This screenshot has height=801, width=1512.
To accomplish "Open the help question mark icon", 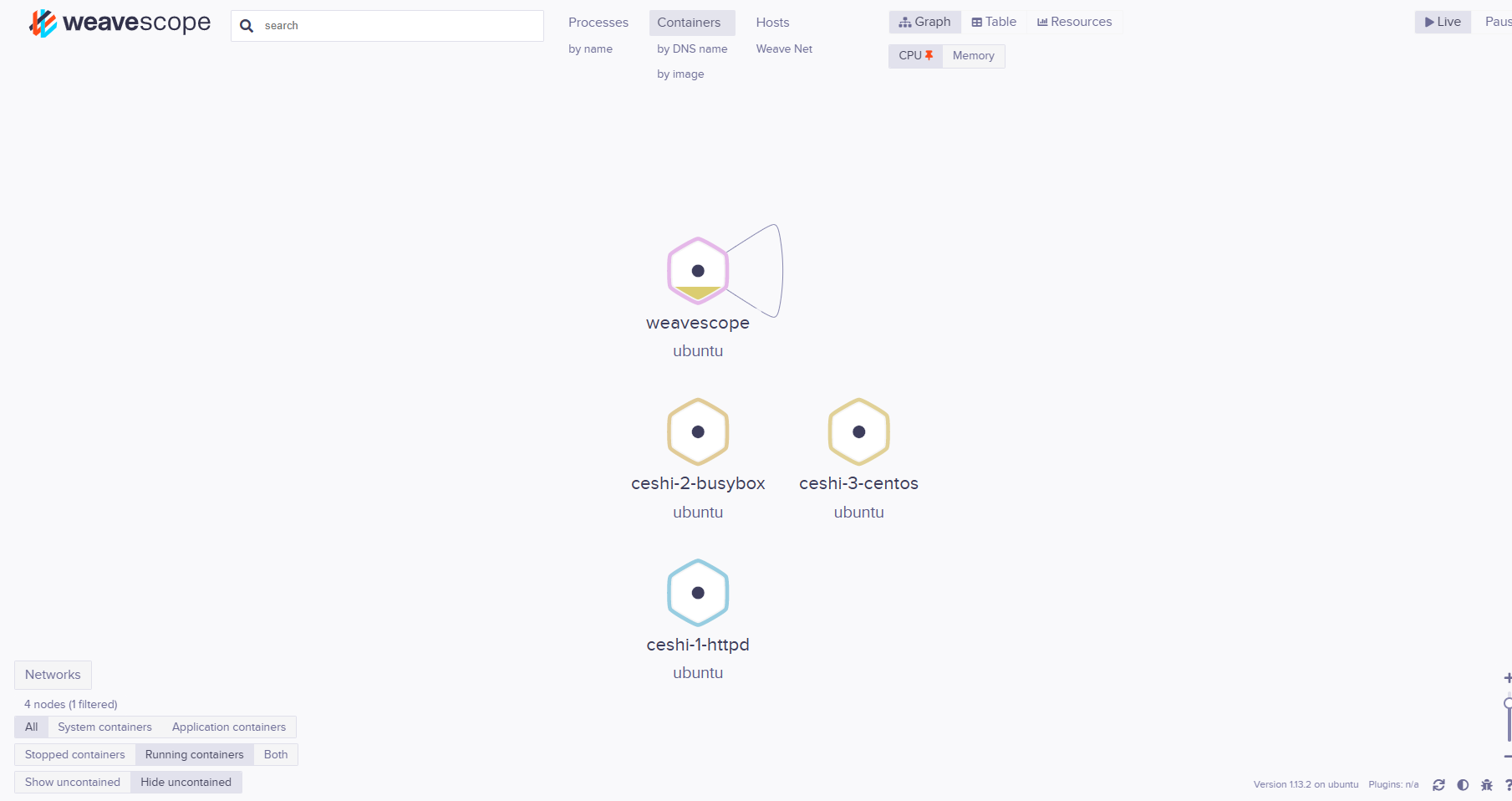I will click(x=1508, y=785).
